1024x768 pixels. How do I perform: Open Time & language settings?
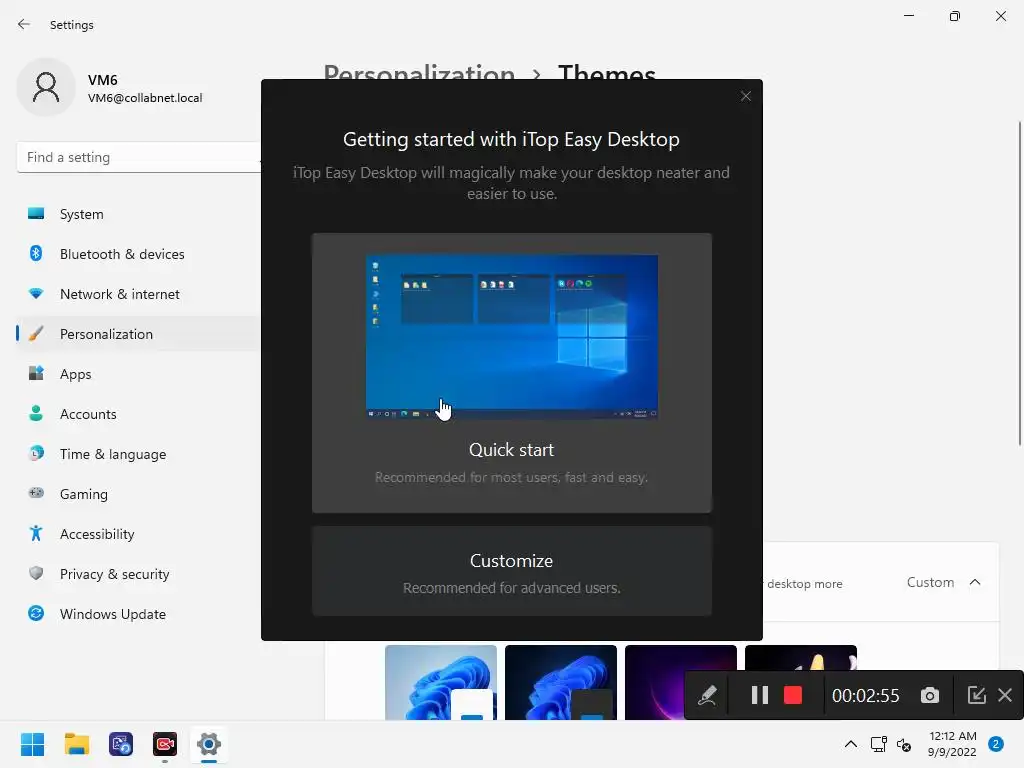[139, 454]
